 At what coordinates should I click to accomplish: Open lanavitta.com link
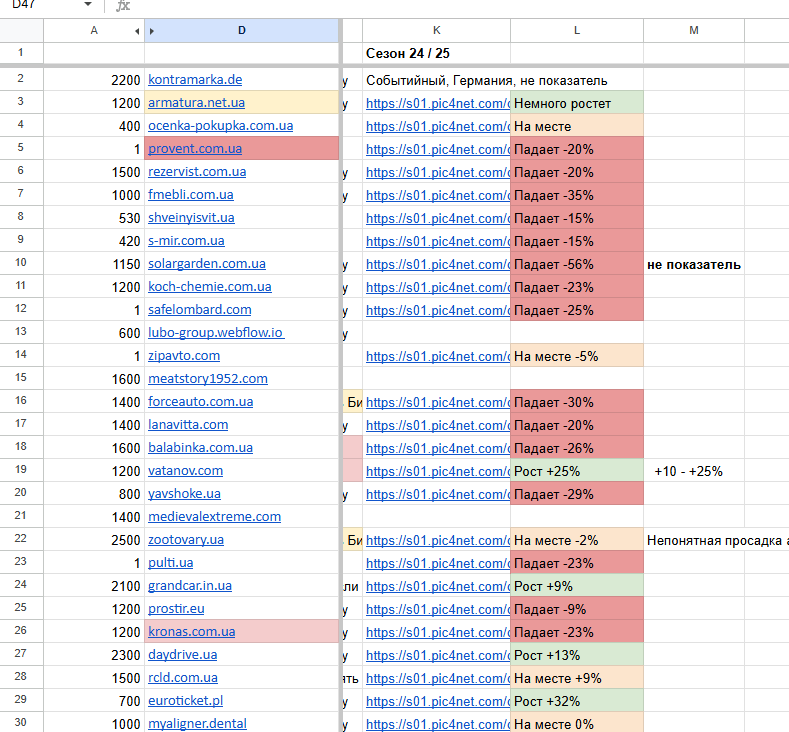coord(188,425)
